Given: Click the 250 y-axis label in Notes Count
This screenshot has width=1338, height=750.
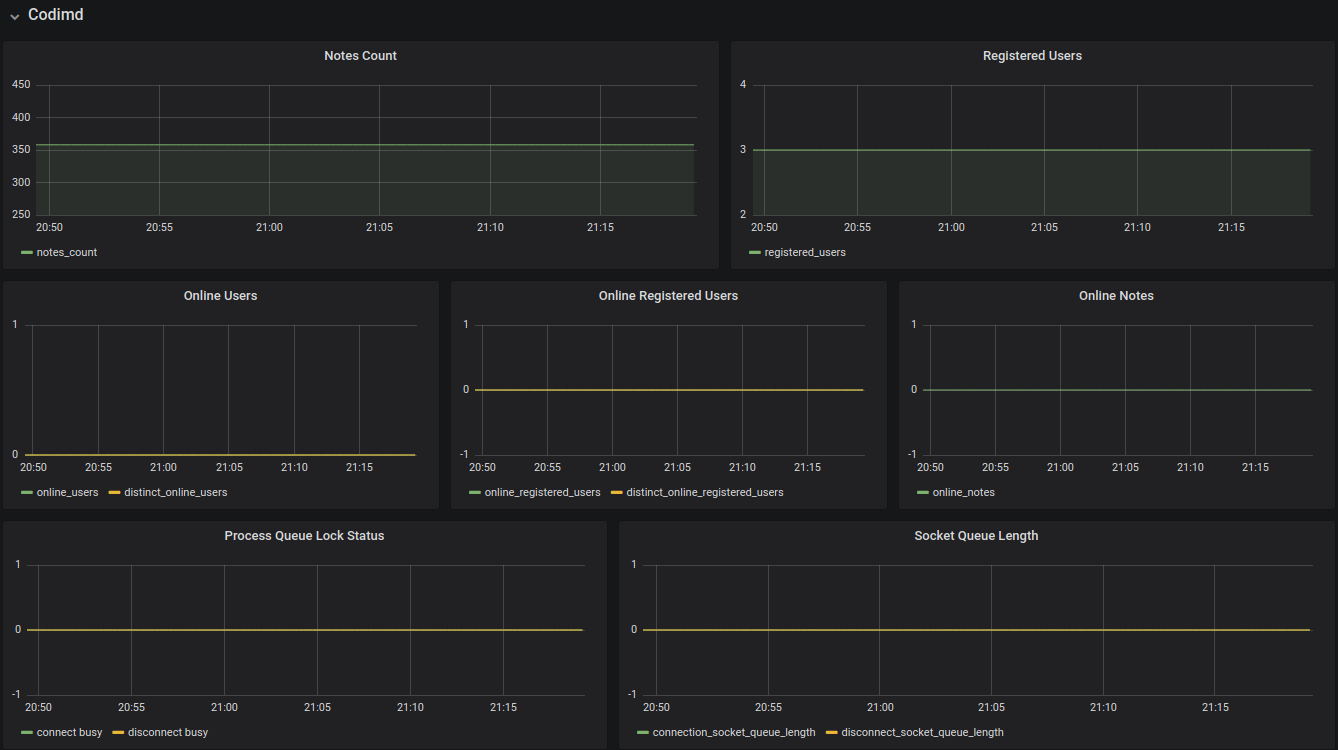Looking at the screenshot, I should click(21, 215).
